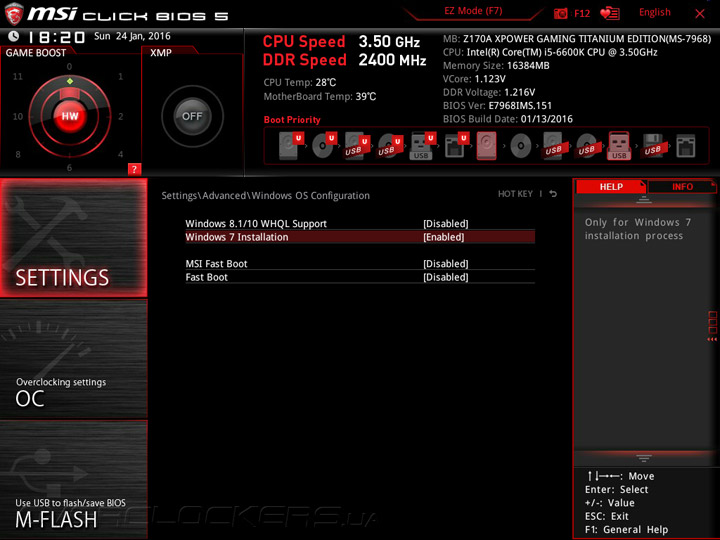The width and height of the screenshot is (720, 540).
Task: Click the back arrow next to HOT KEY
Action: coord(553,194)
